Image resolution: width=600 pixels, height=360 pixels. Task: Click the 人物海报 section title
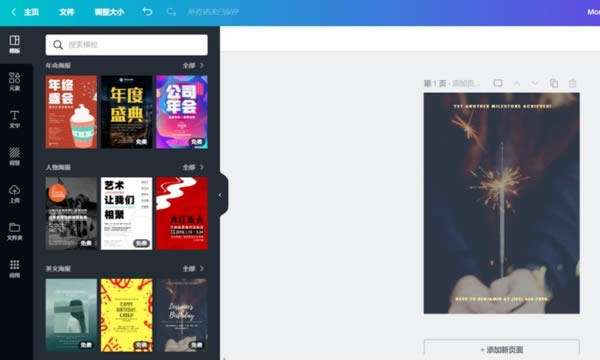(58, 167)
